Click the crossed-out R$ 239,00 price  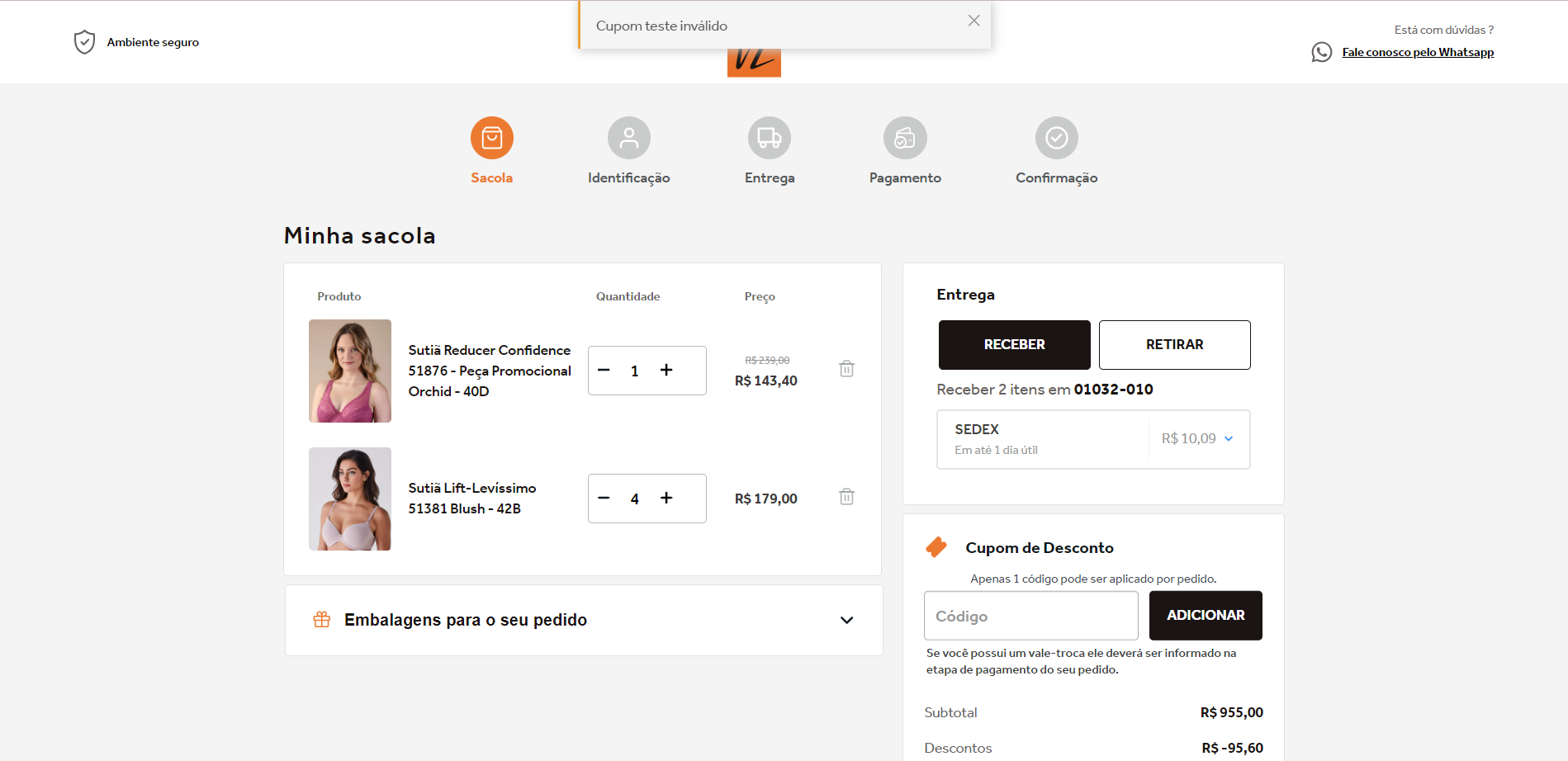(767, 361)
